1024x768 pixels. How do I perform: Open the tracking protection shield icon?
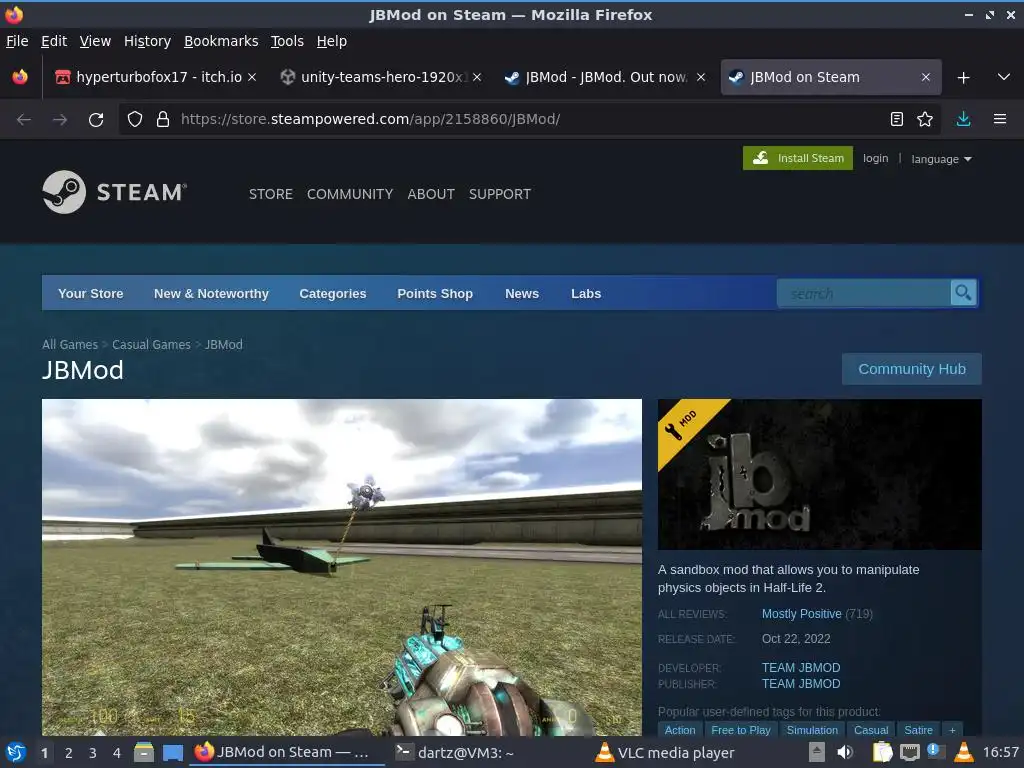(x=135, y=119)
